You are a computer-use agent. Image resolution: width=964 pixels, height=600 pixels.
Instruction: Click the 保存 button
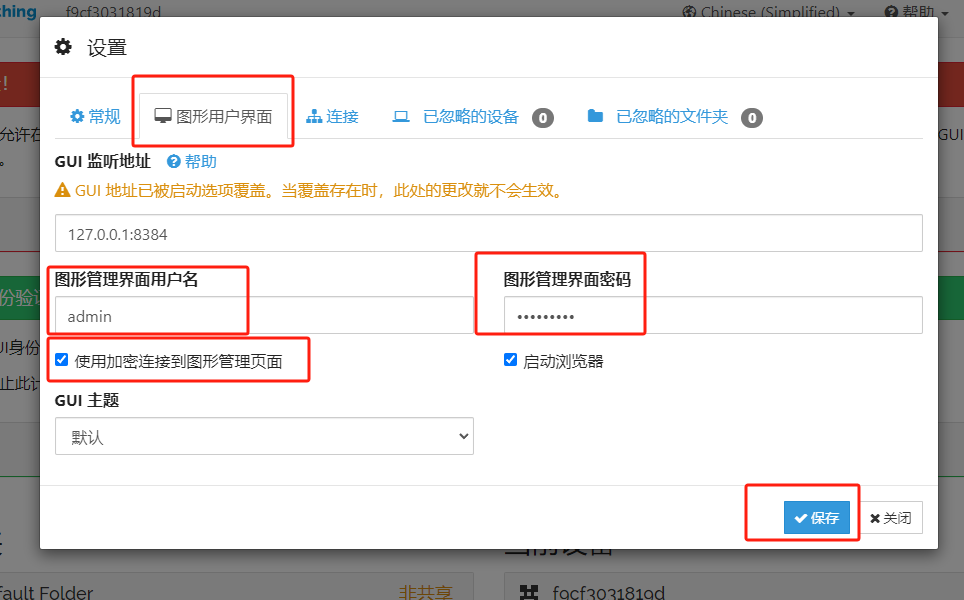[x=816, y=518]
